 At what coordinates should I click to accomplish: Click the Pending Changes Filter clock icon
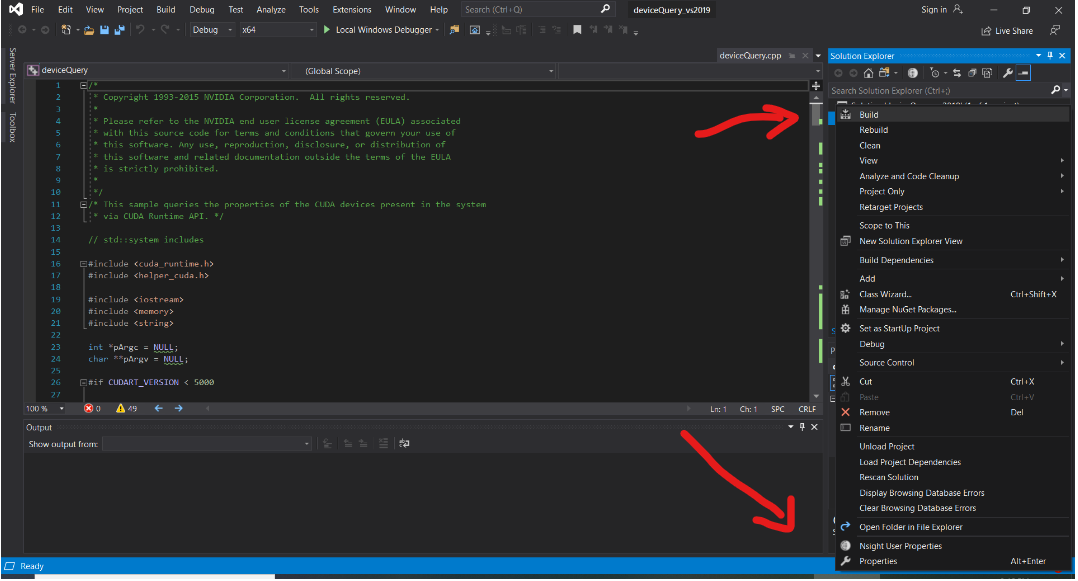point(934,73)
